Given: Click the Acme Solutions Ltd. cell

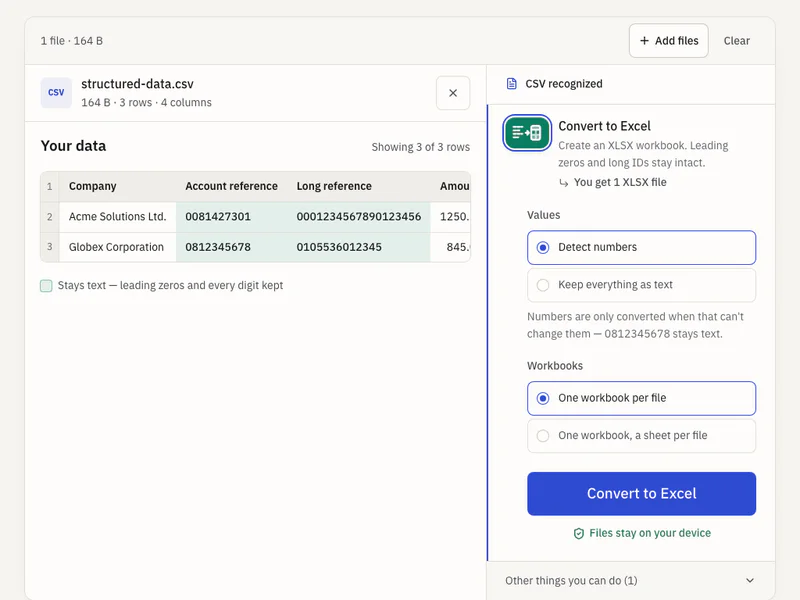Looking at the screenshot, I should pyautogui.click(x=118, y=217).
